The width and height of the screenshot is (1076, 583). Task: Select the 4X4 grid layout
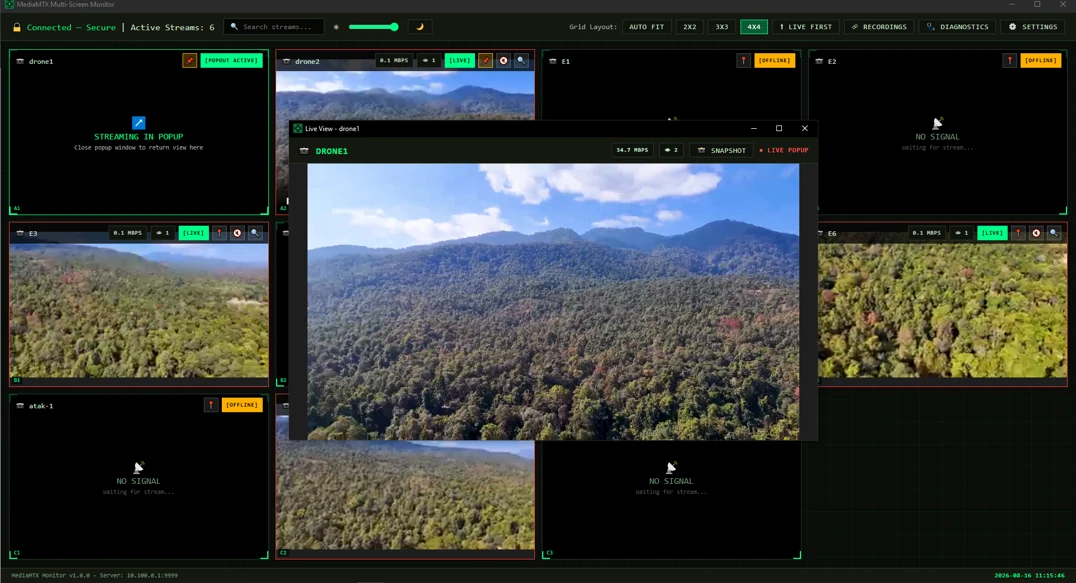pyautogui.click(x=753, y=27)
